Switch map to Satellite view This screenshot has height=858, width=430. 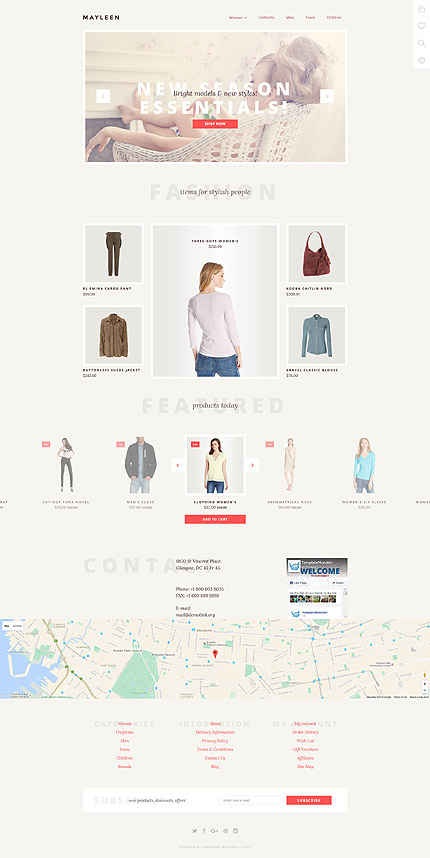[18, 625]
